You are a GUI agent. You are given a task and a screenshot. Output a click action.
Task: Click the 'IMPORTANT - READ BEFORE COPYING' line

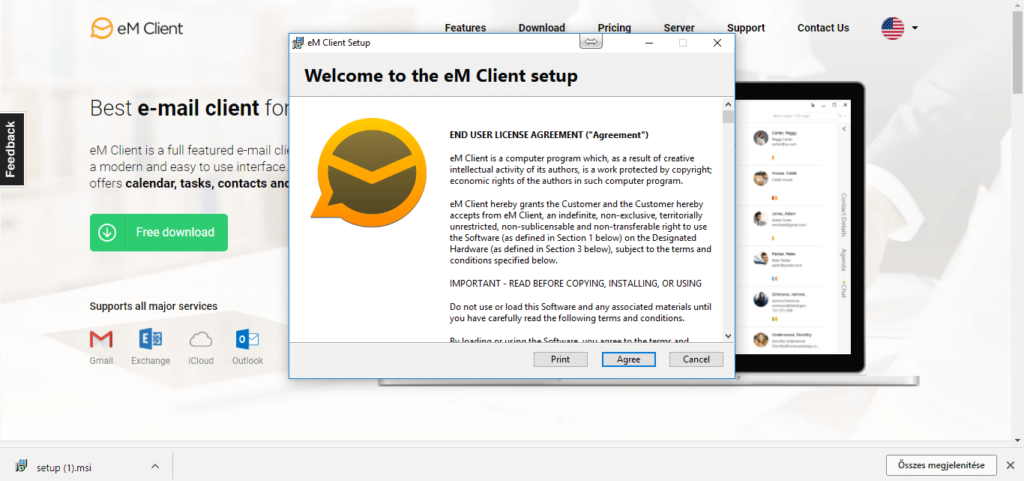tap(575, 283)
